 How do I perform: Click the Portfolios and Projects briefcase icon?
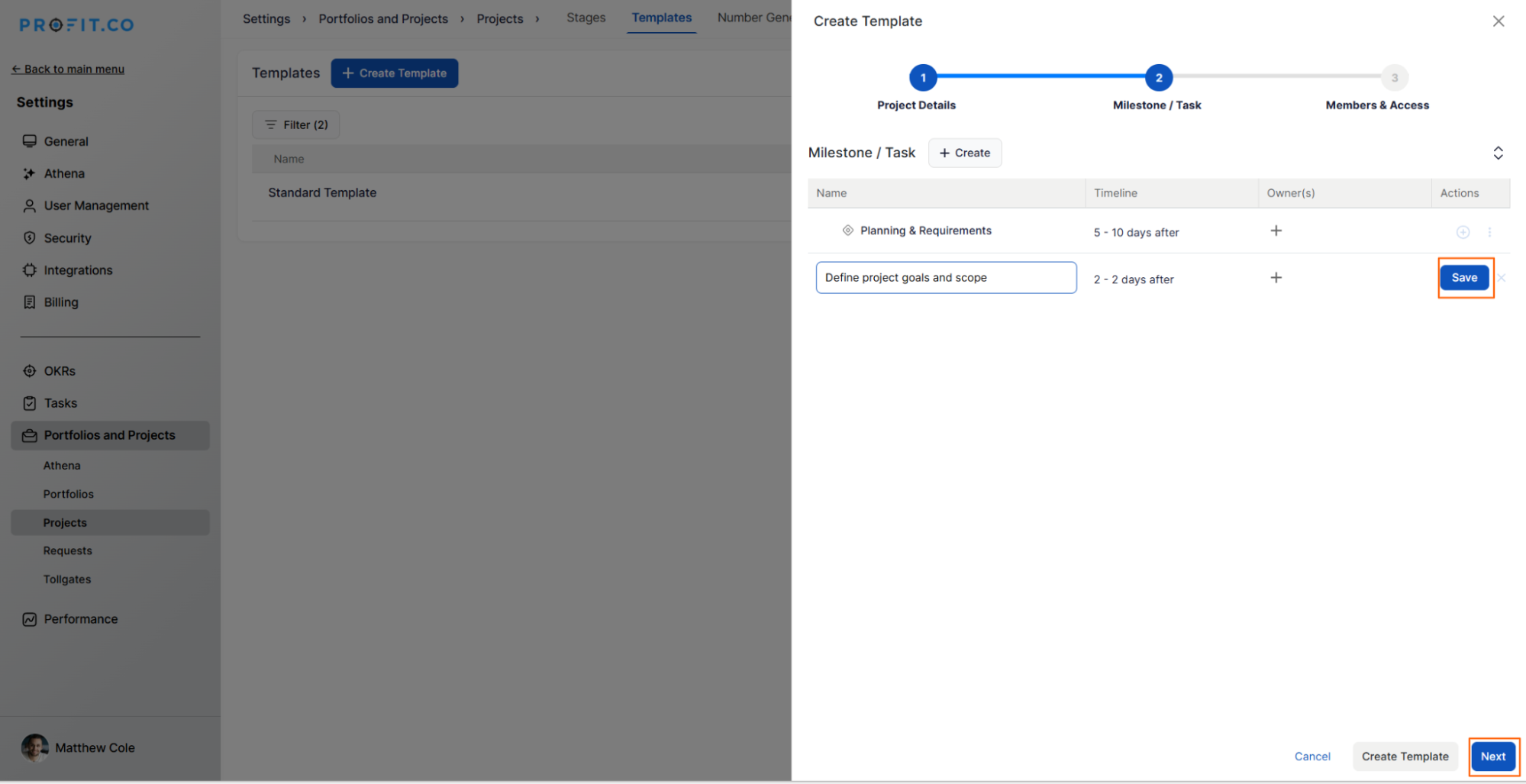(30, 435)
